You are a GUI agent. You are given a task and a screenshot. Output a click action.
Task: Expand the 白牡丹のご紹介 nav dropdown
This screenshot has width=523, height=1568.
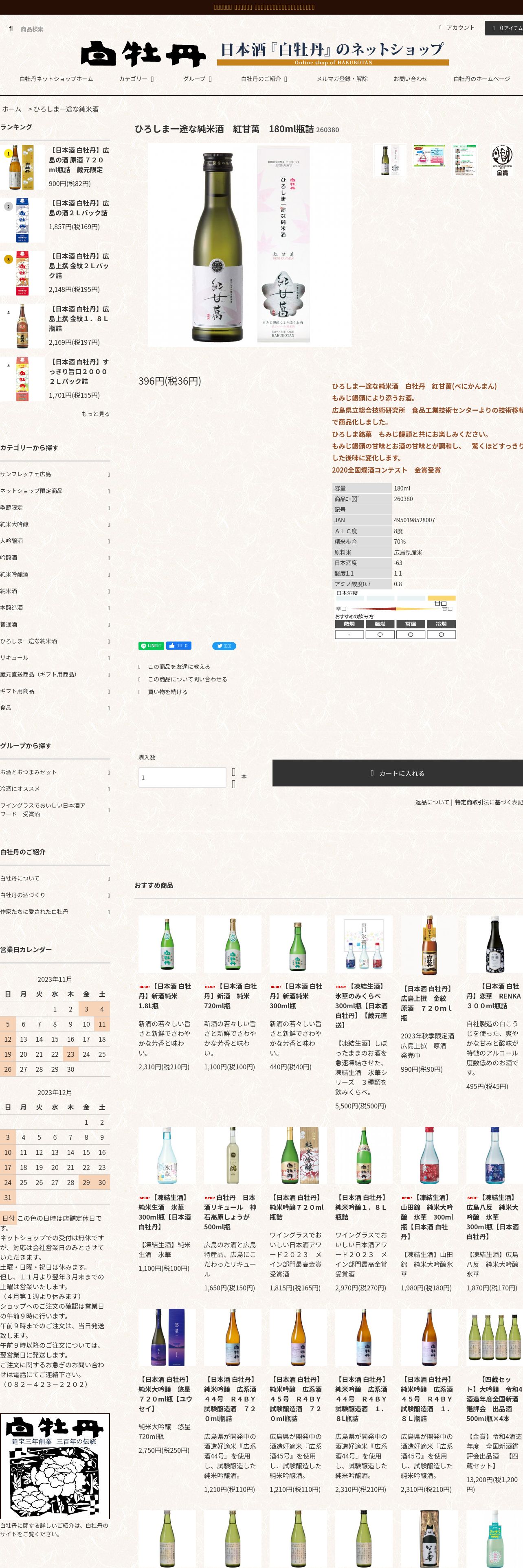pyautogui.click(x=264, y=79)
